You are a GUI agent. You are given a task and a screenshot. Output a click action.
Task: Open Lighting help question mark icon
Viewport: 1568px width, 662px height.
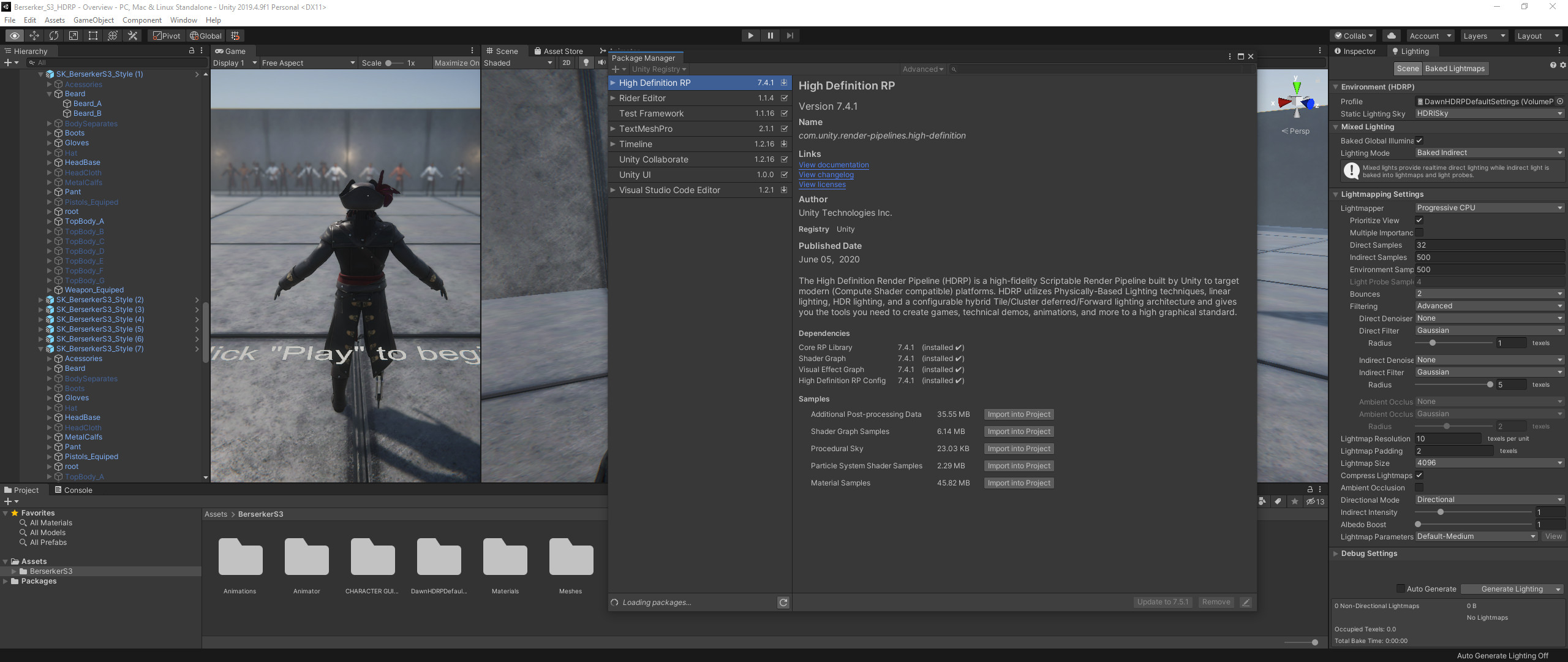pyautogui.click(x=1553, y=65)
